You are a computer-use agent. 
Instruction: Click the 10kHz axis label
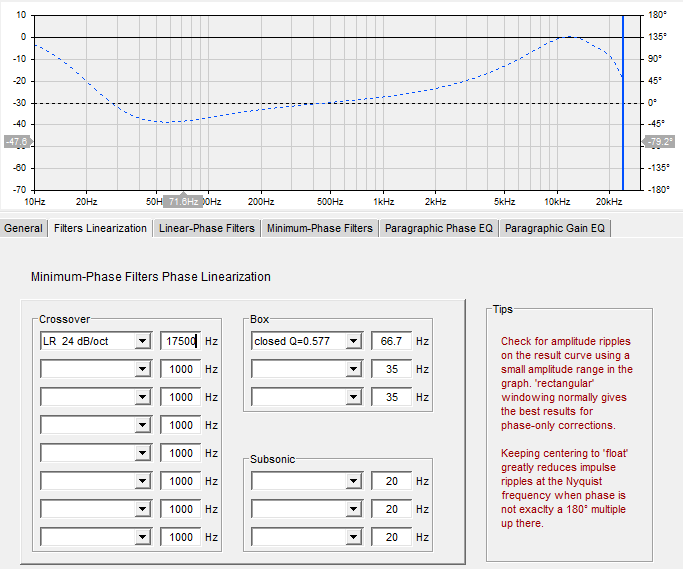[x=557, y=202]
